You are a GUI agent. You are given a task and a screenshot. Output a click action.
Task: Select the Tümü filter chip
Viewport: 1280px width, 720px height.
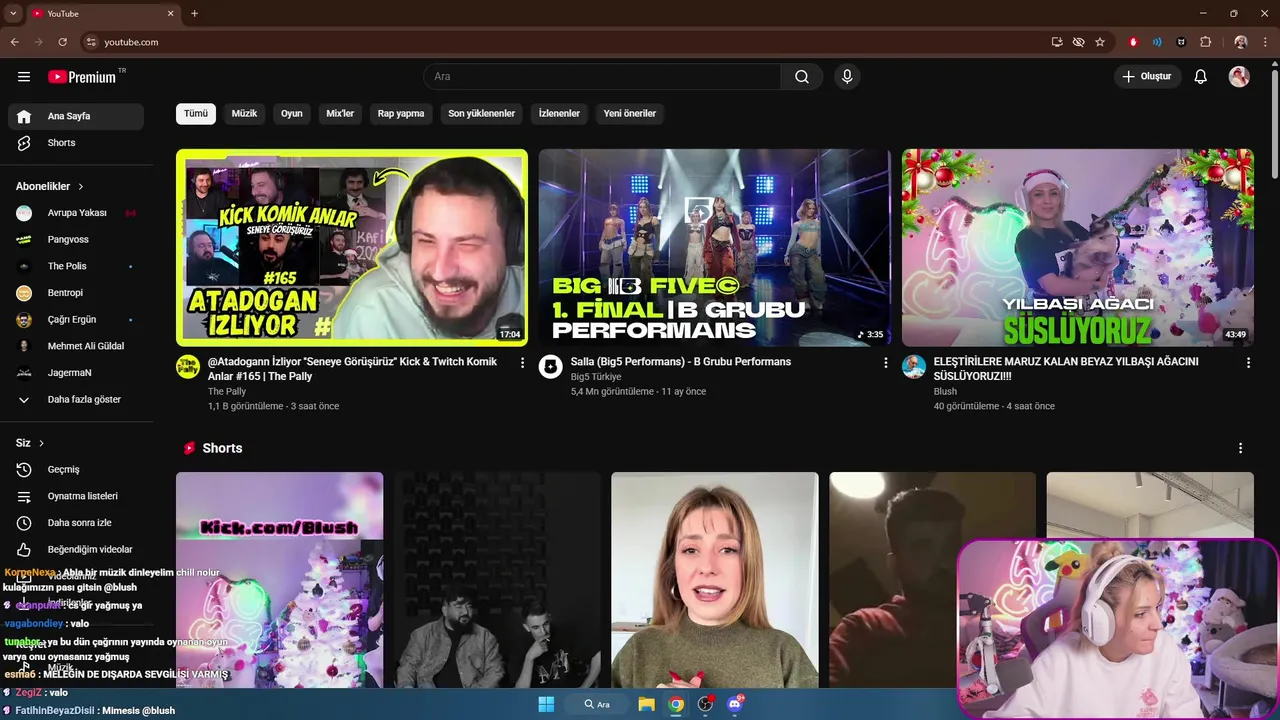click(196, 113)
